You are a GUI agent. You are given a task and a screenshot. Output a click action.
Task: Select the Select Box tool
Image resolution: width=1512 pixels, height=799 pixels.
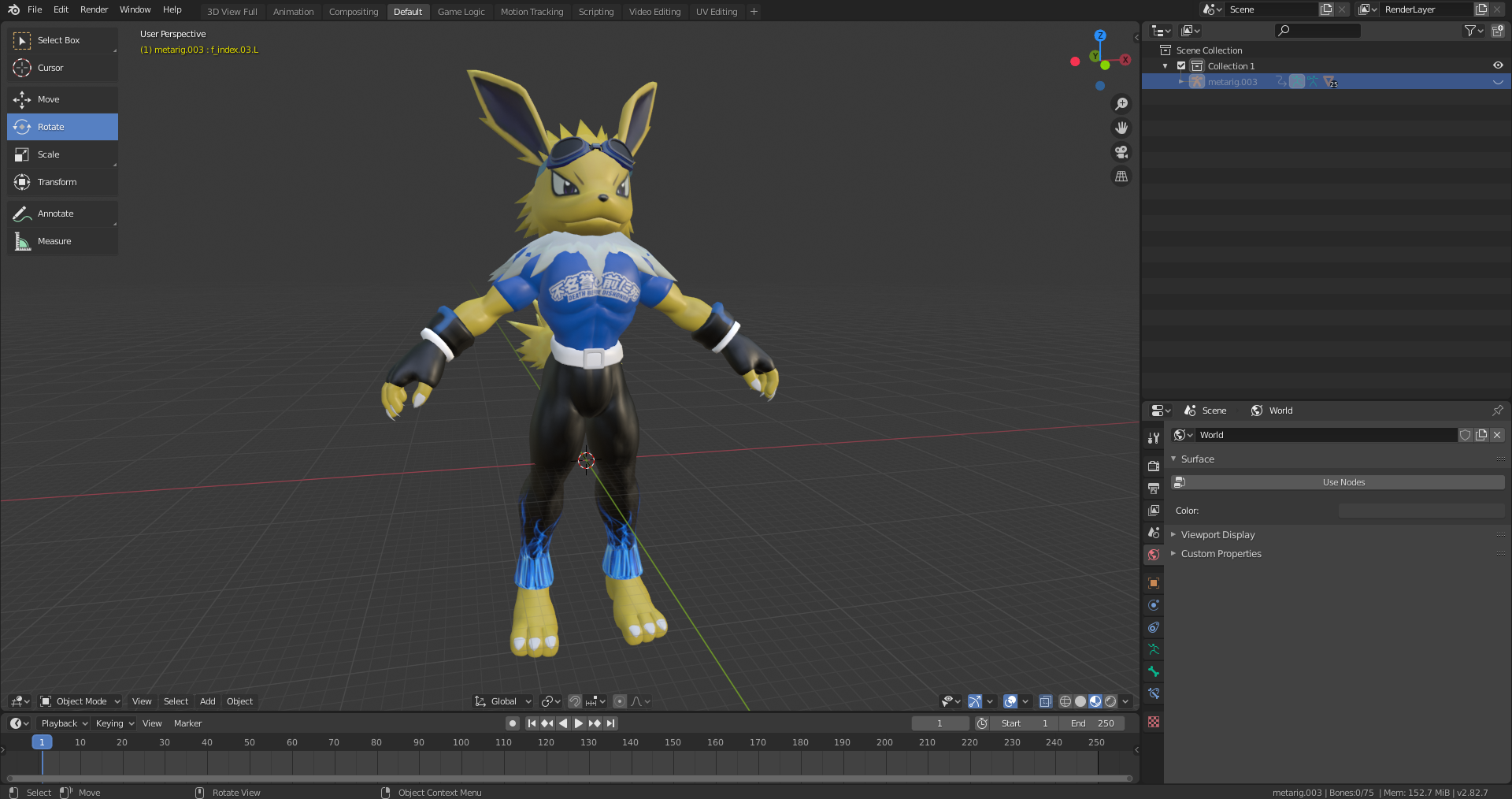tap(62, 40)
